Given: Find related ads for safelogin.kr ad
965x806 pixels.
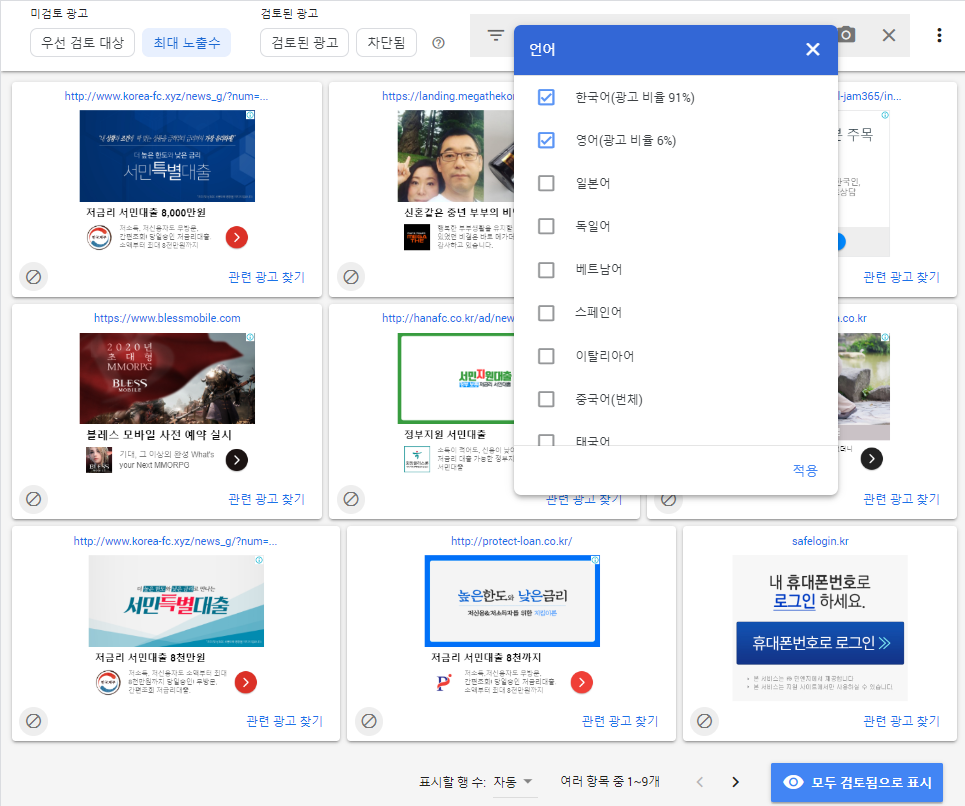Looking at the screenshot, I should (x=902, y=721).
